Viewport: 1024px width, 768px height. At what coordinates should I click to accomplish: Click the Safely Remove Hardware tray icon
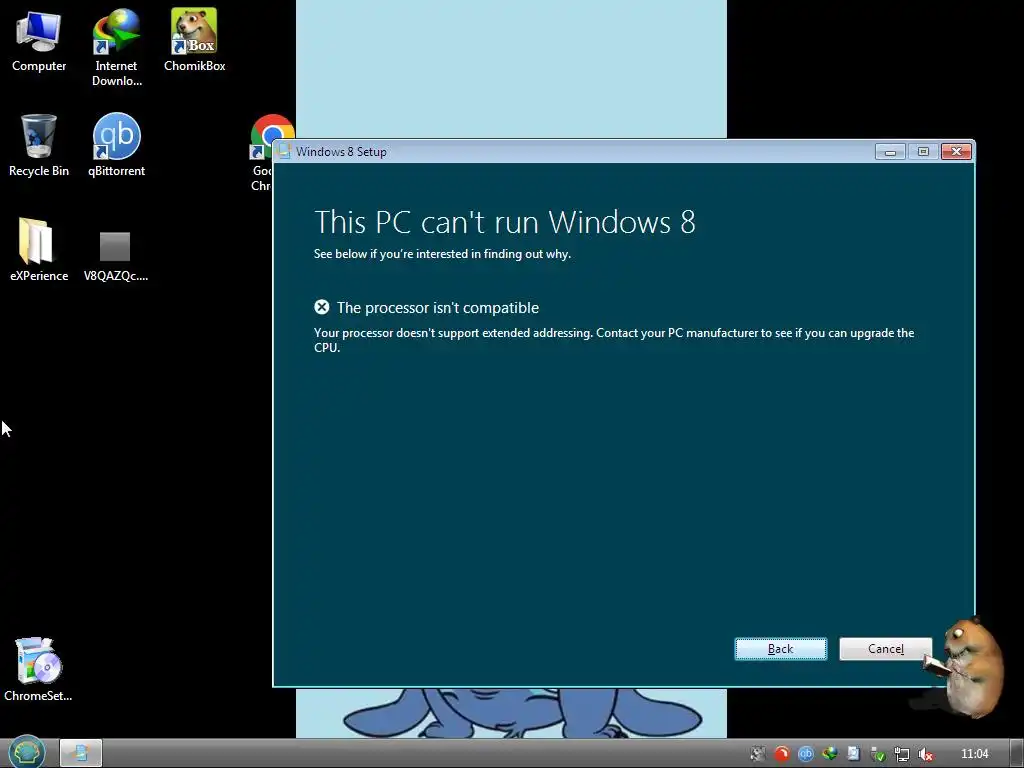[878, 754]
